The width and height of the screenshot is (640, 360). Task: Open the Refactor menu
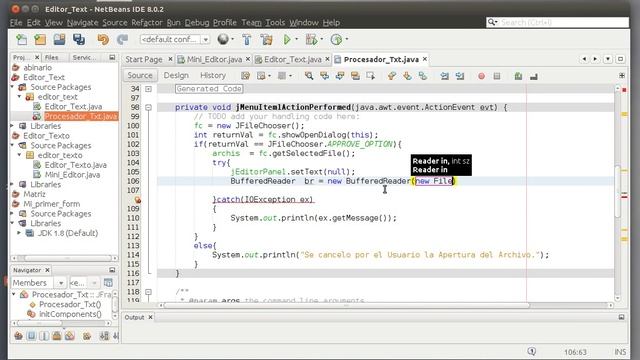tap(147, 22)
